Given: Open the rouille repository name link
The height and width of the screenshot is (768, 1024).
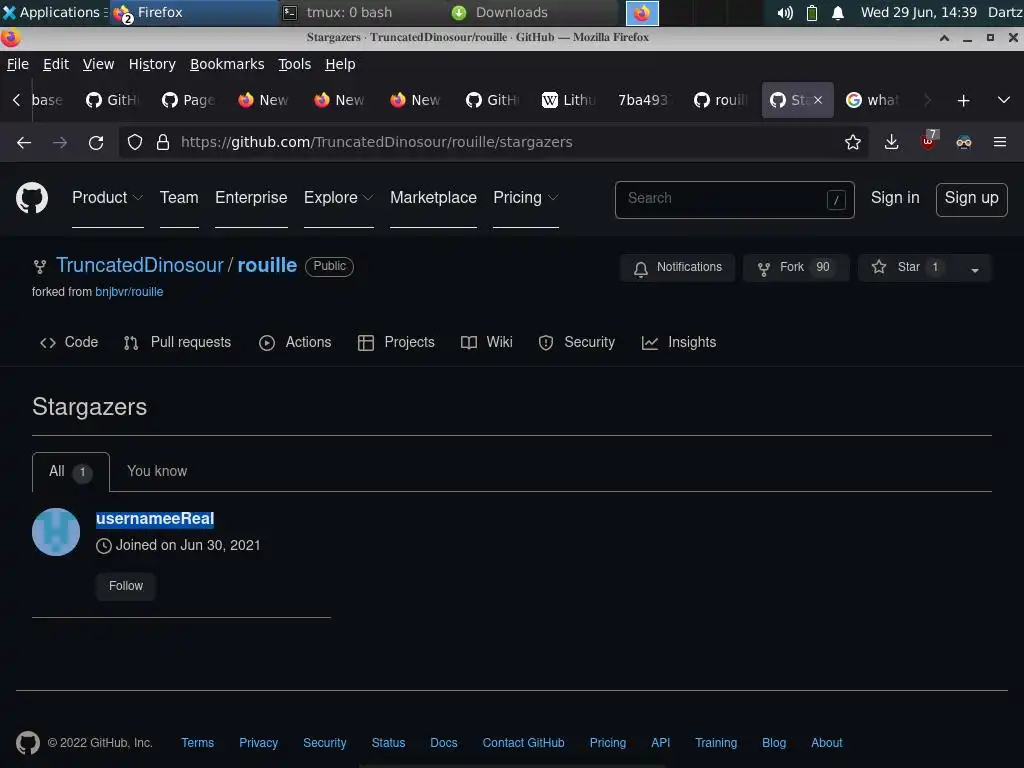Looking at the screenshot, I should [x=267, y=265].
